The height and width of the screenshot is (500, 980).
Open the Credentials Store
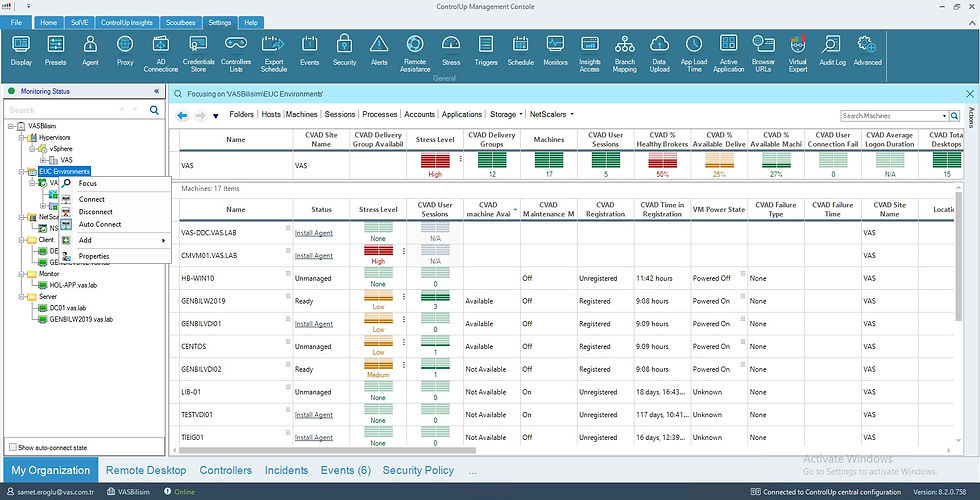tap(199, 54)
